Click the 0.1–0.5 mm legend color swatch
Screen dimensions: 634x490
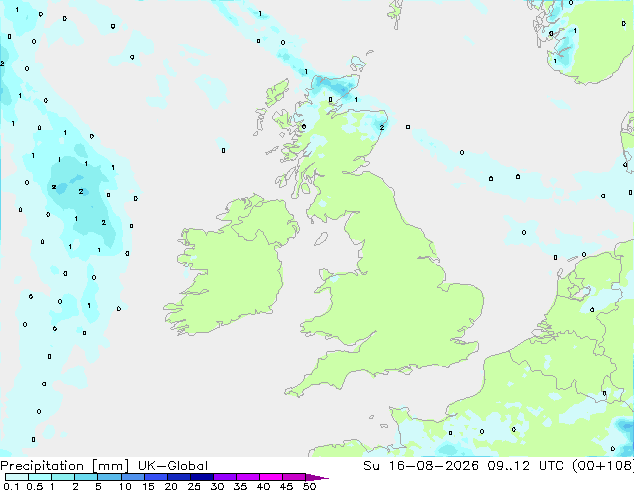(17, 477)
